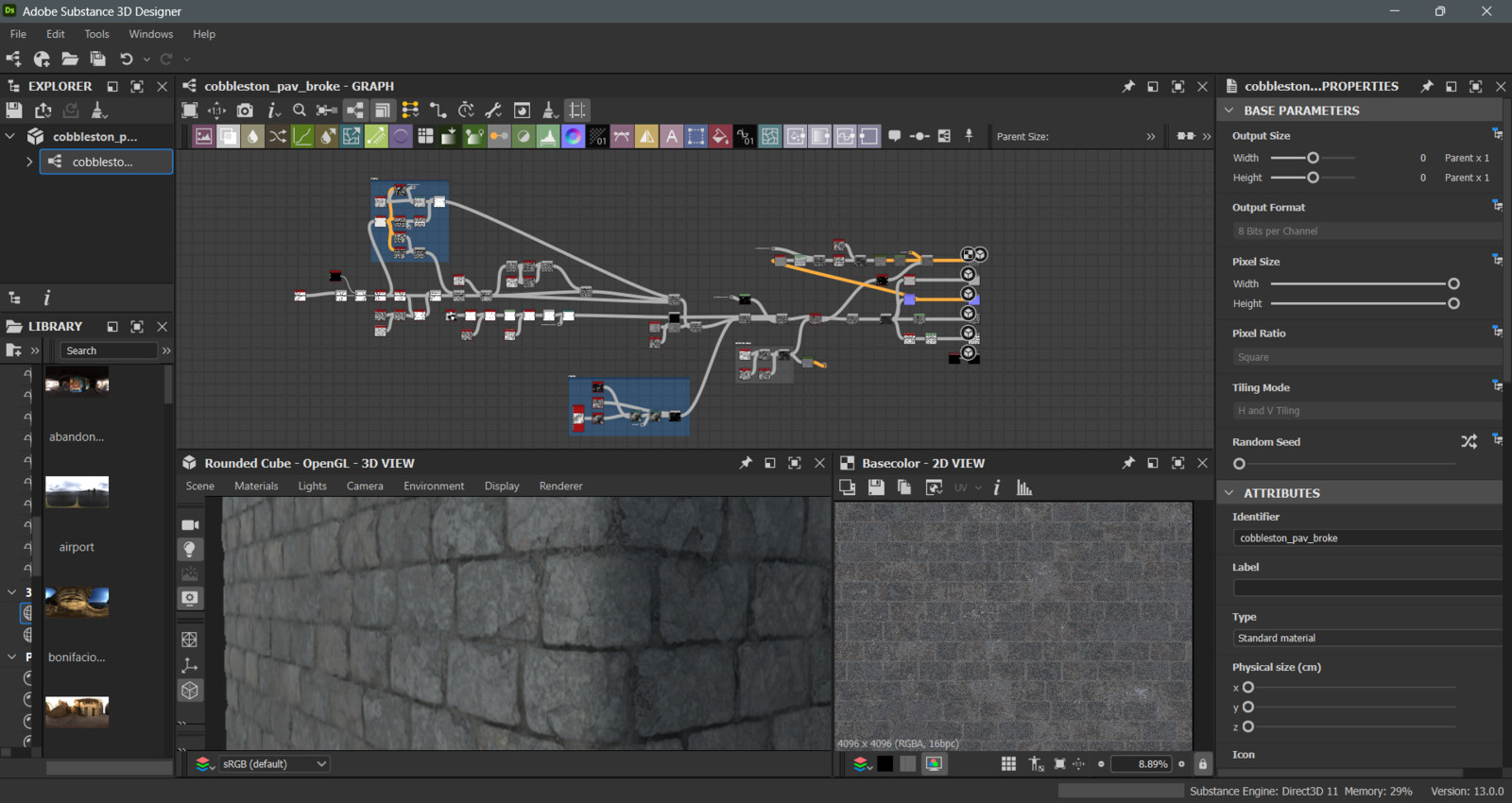Click the Explorer export package icon

click(43, 111)
